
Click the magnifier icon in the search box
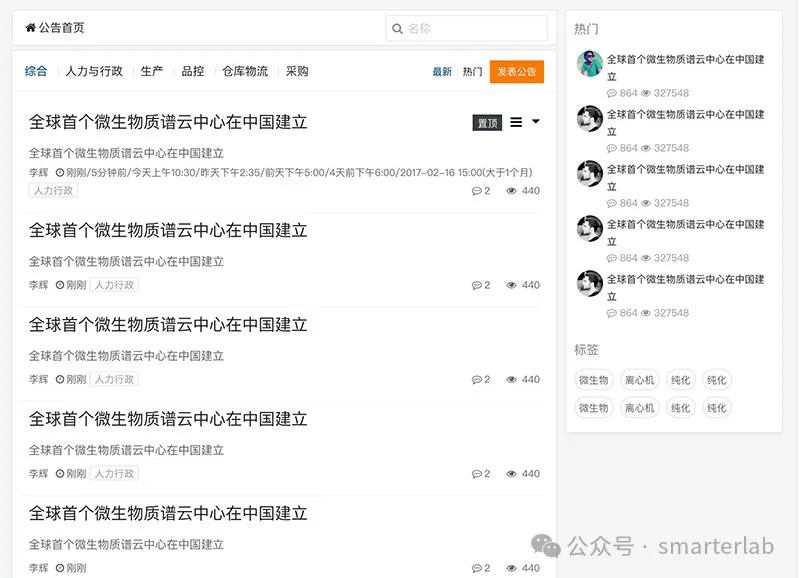397,29
